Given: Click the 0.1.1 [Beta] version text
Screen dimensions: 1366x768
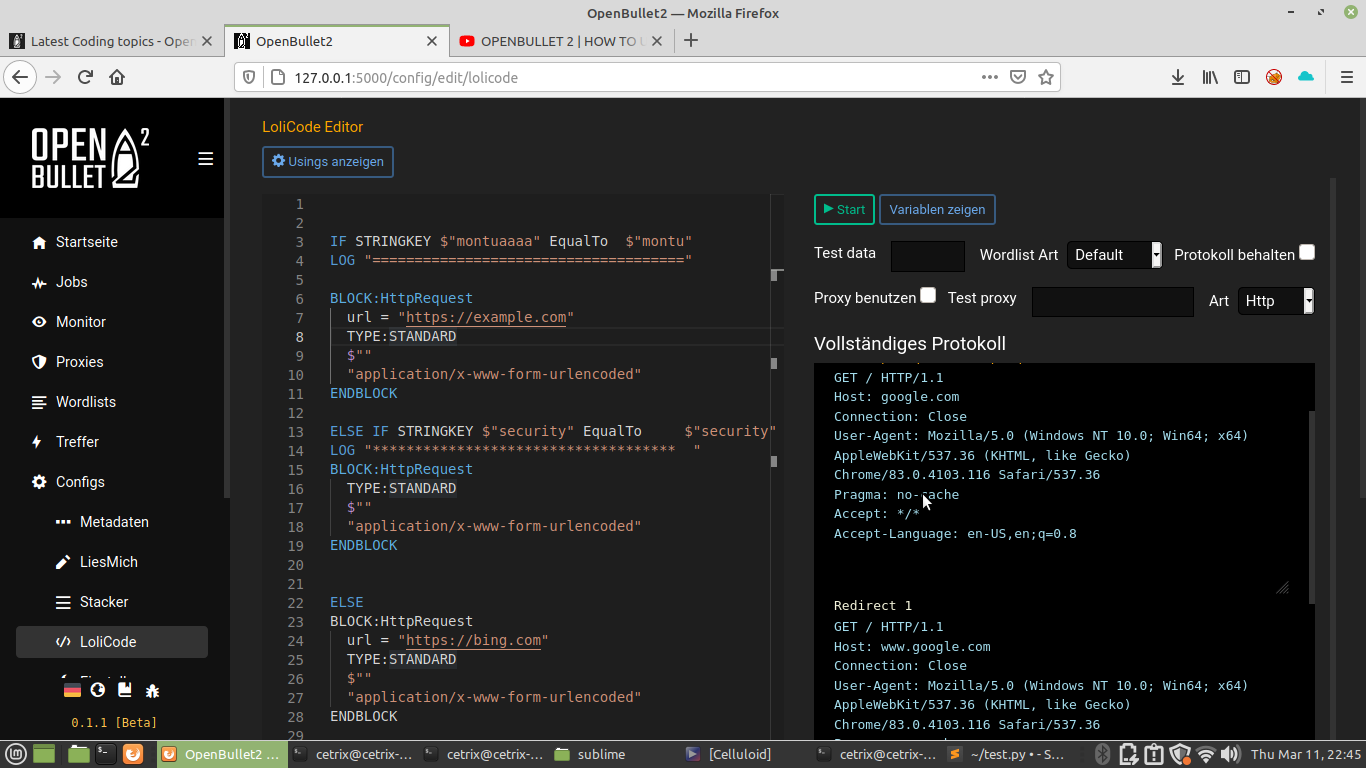Looking at the screenshot, I should point(113,722).
